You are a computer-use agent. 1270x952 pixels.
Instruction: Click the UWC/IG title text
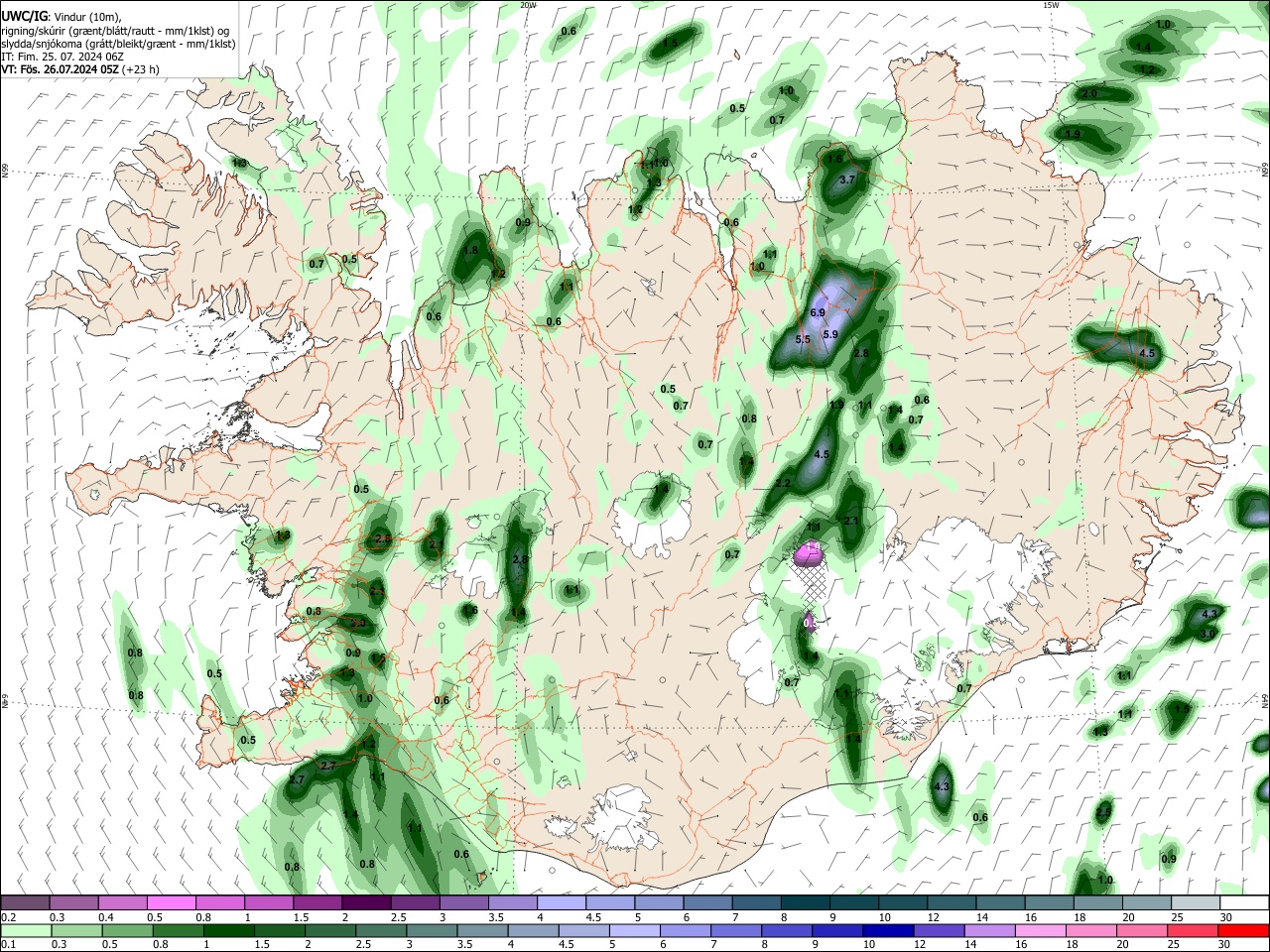24,16
